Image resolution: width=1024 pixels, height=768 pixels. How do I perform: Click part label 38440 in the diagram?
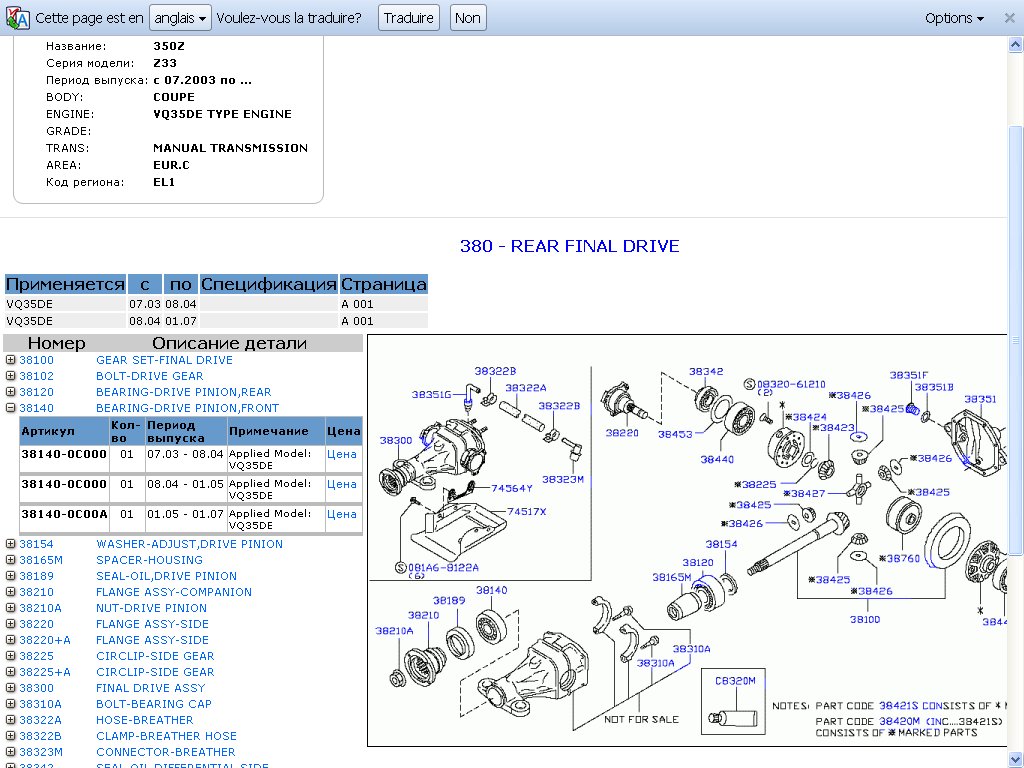click(716, 459)
